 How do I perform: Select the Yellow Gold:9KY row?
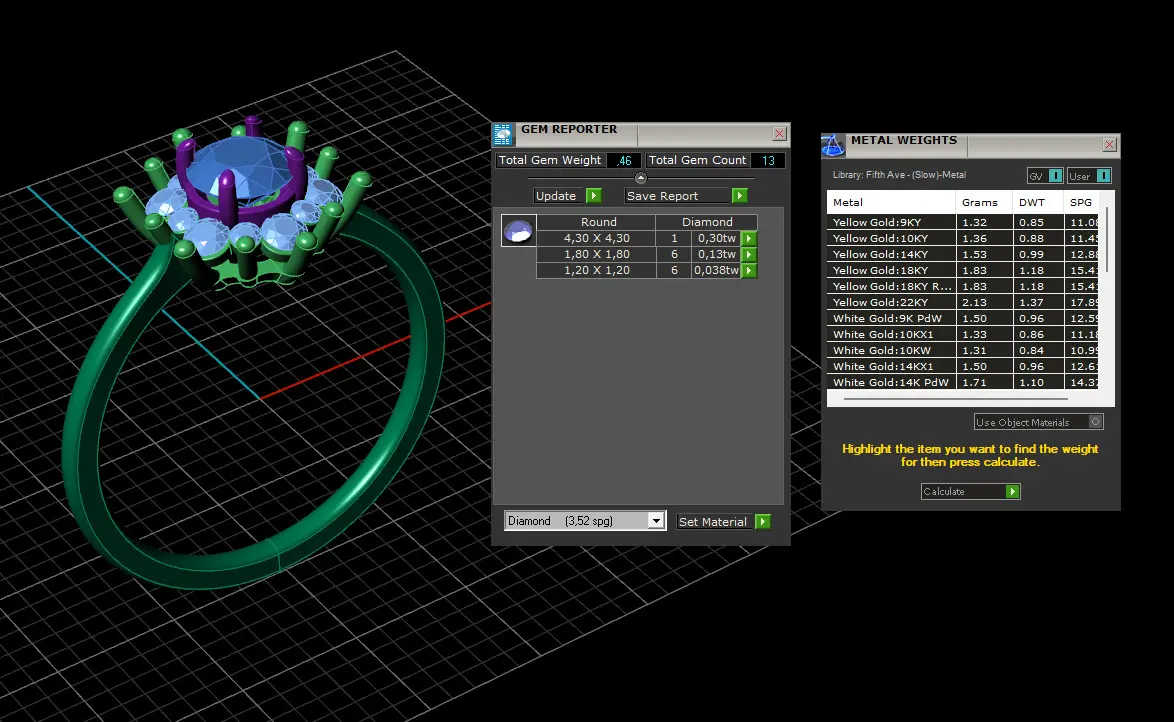coord(963,222)
